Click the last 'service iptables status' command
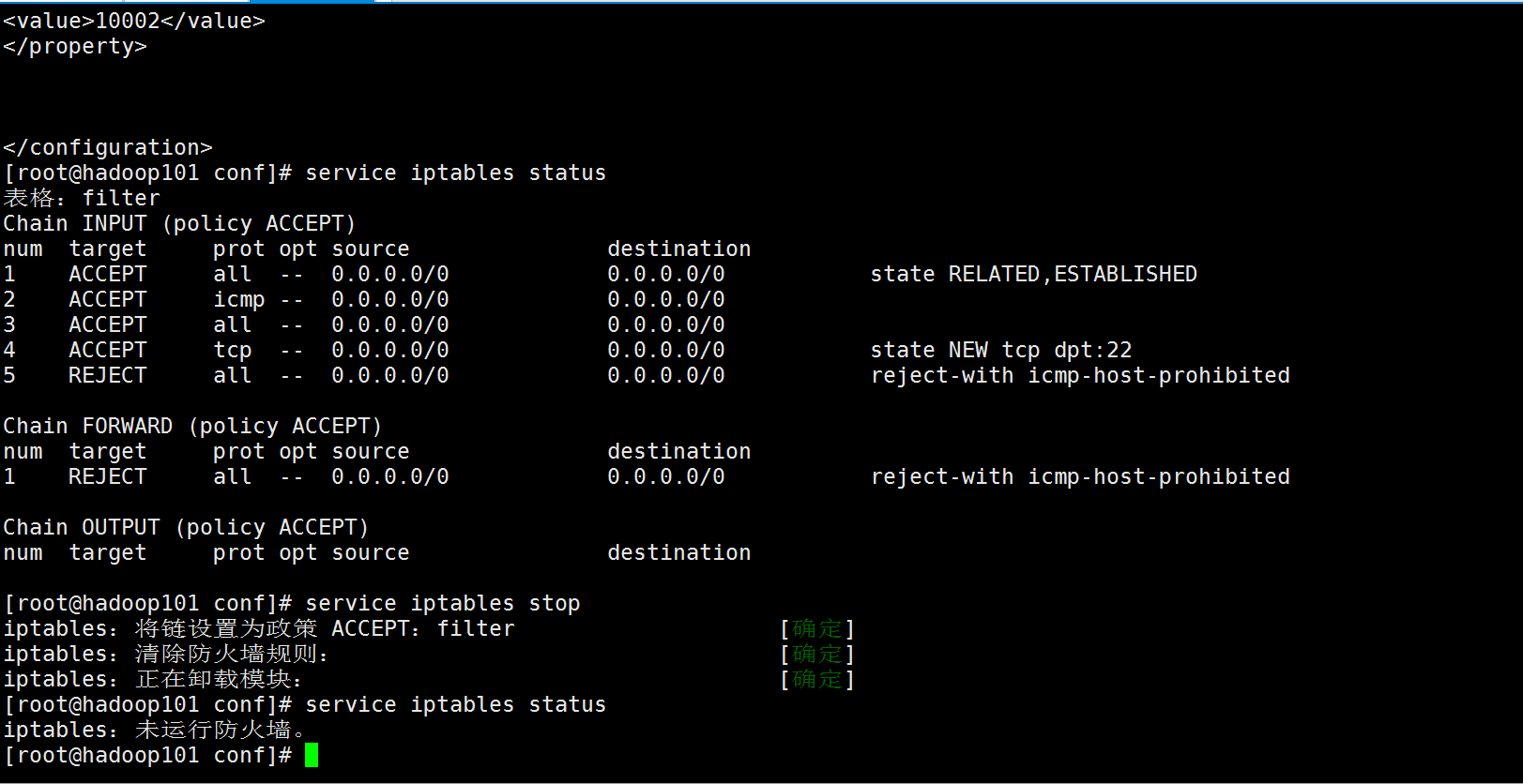This screenshot has width=1523, height=784. coord(456,704)
